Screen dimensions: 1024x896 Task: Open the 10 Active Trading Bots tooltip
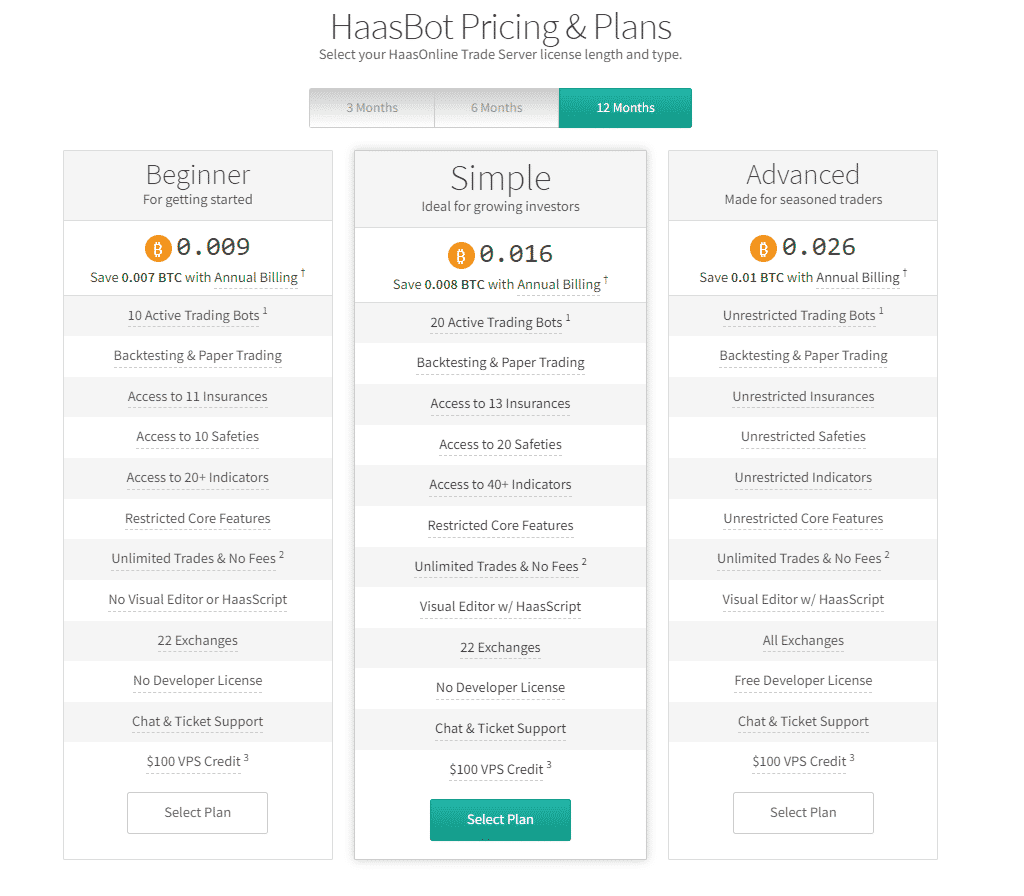pos(193,315)
